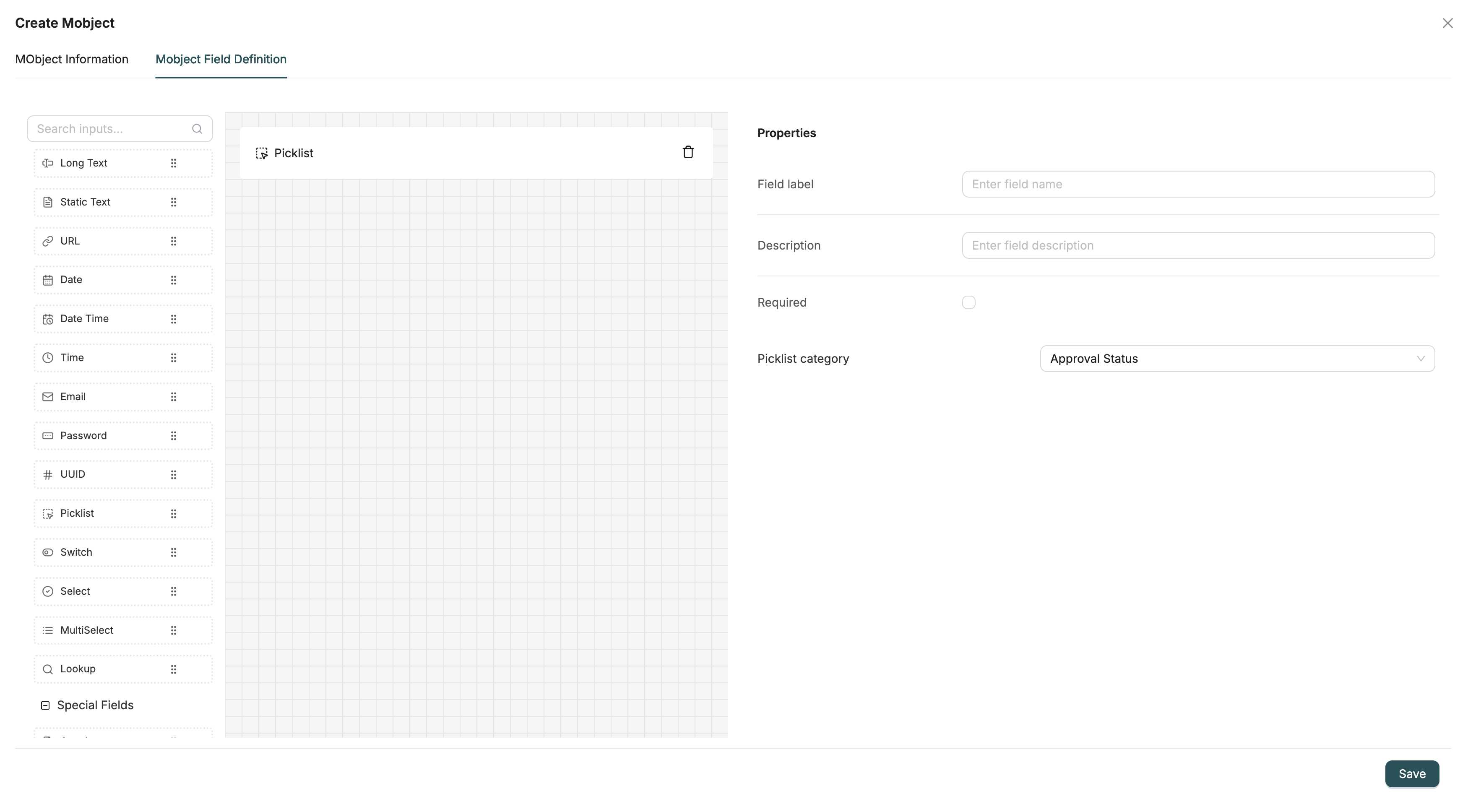
Task: Collapse the Special Fields section
Action: pyautogui.click(x=45, y=705)
